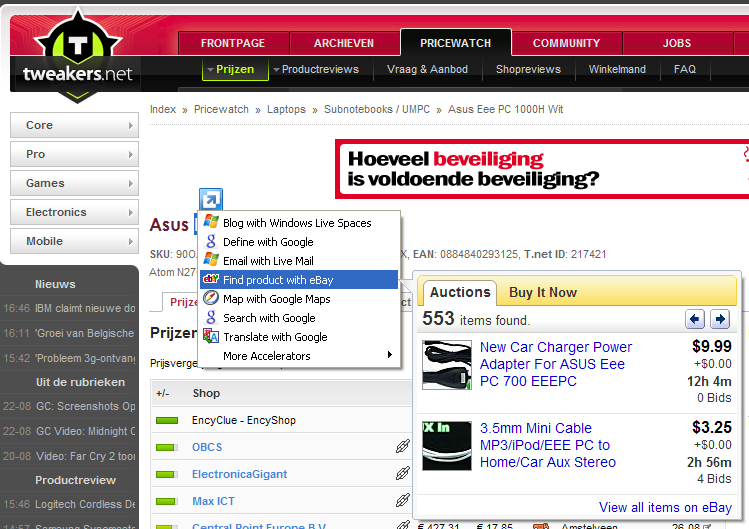Image resolution: width=749 pixels, height=529 pixels.
Task: Click the Google icon beside Search with Google
Action: pyautogui.click(x=211, y=317)
